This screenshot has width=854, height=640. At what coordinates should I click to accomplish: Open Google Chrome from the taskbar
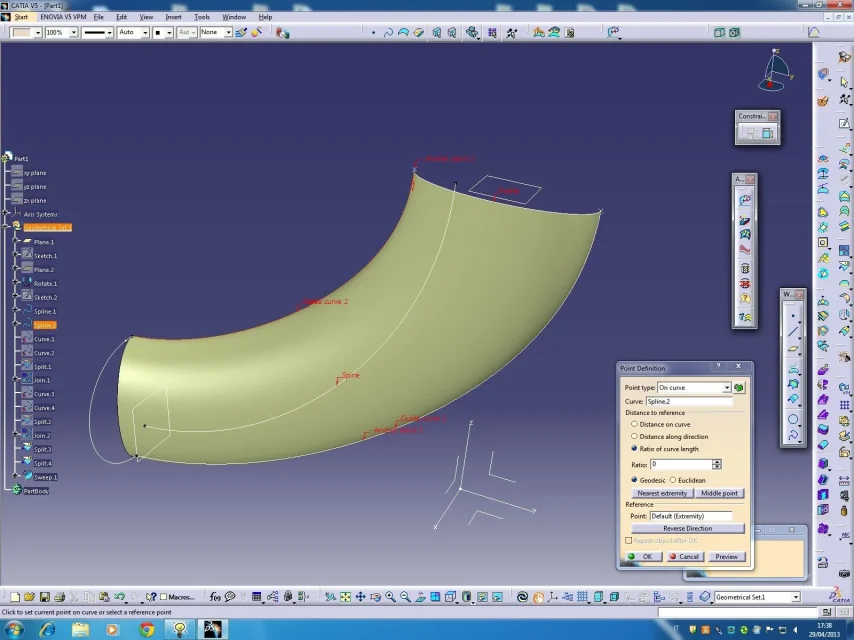147,630
